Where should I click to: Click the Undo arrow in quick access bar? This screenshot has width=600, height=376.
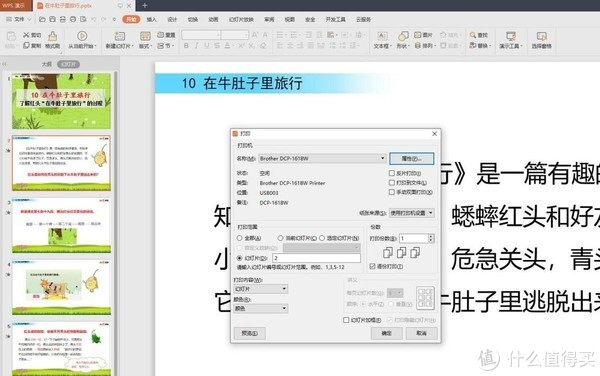93,19
